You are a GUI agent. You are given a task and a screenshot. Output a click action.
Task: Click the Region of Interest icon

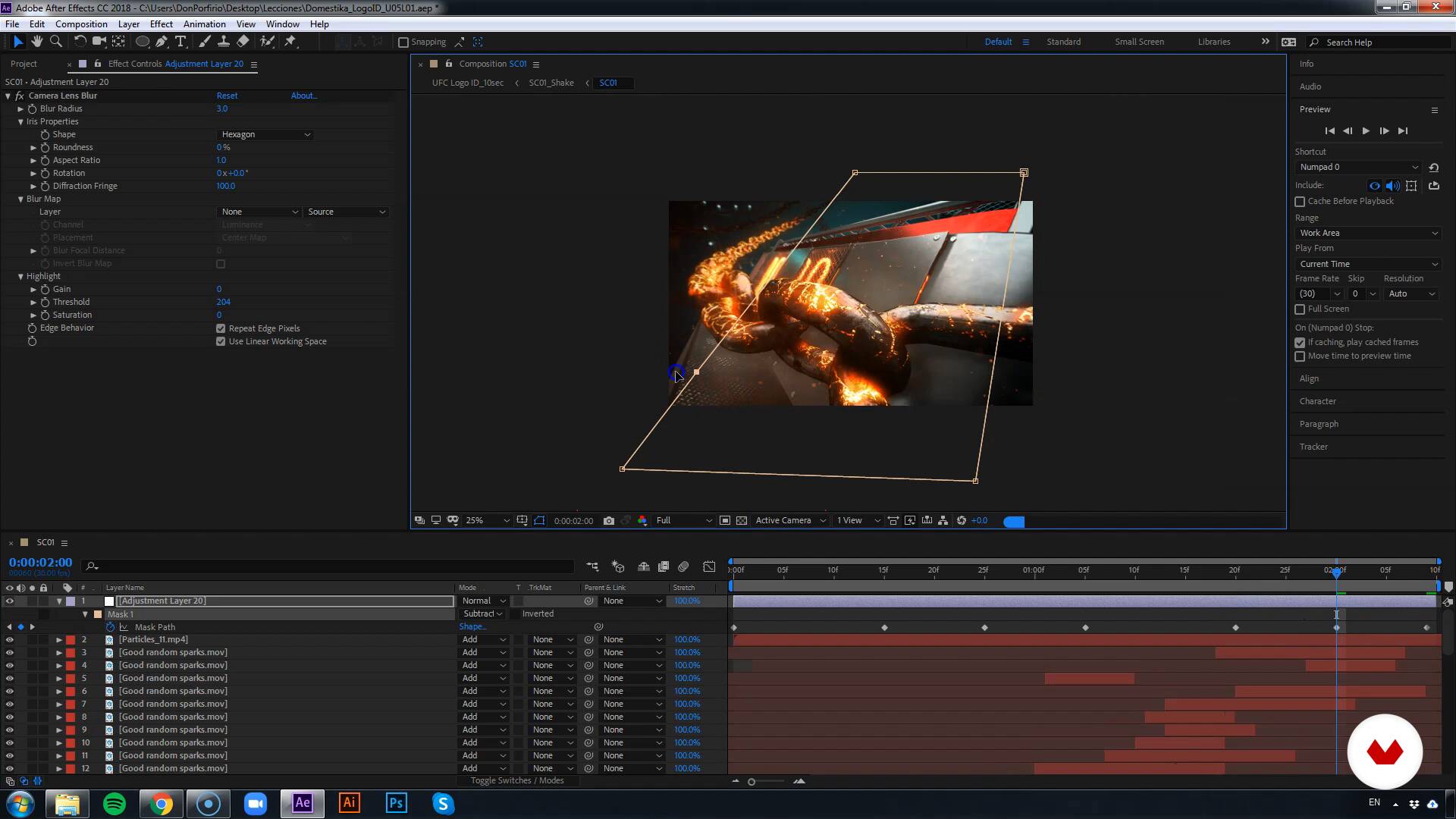coord(725,521)
